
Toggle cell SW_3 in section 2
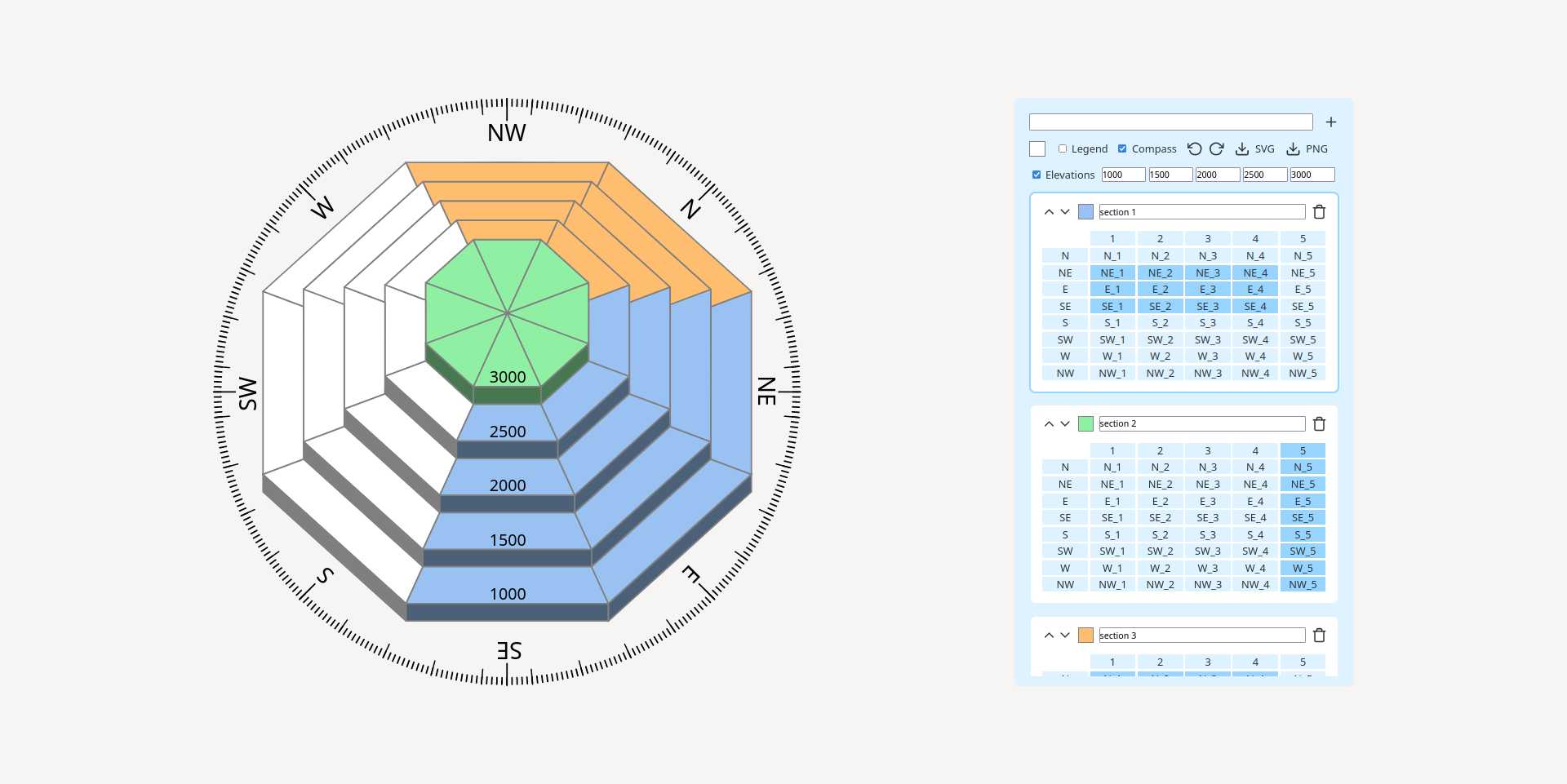pos(1208,551)
